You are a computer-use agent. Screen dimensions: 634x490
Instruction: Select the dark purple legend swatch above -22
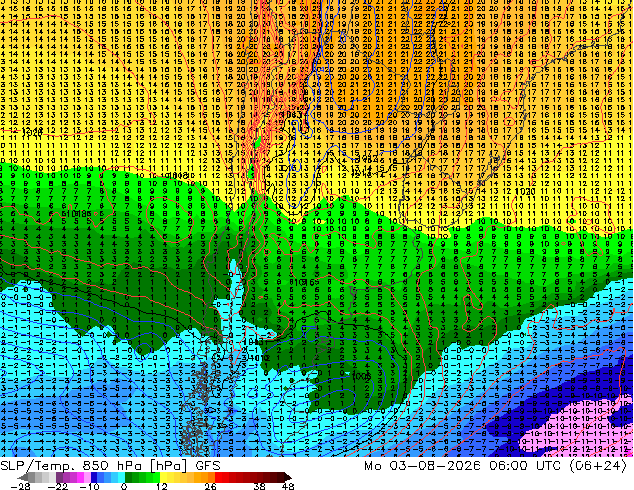(59, 477)
